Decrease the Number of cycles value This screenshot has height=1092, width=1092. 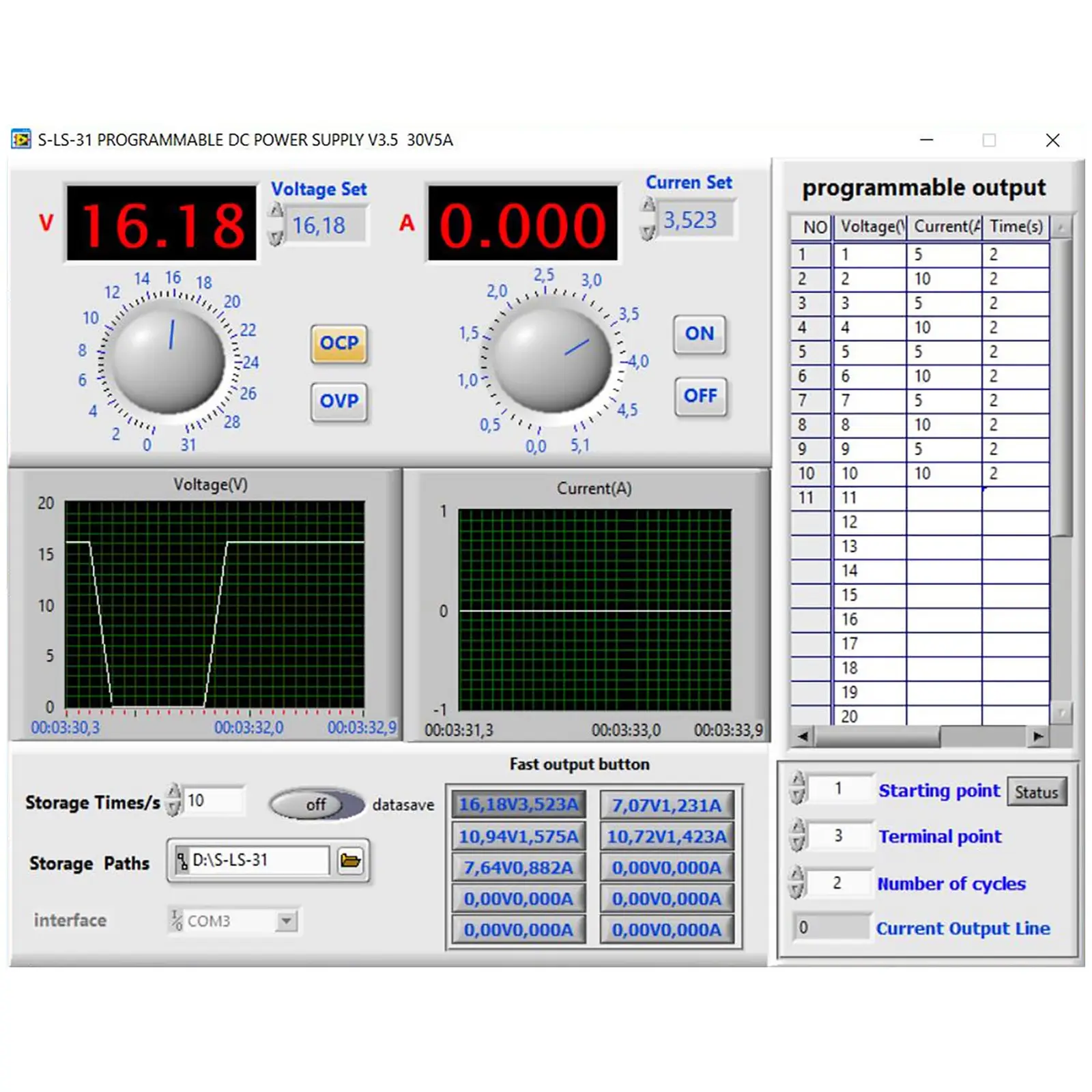pyautogui.click(x=797, y=891)
